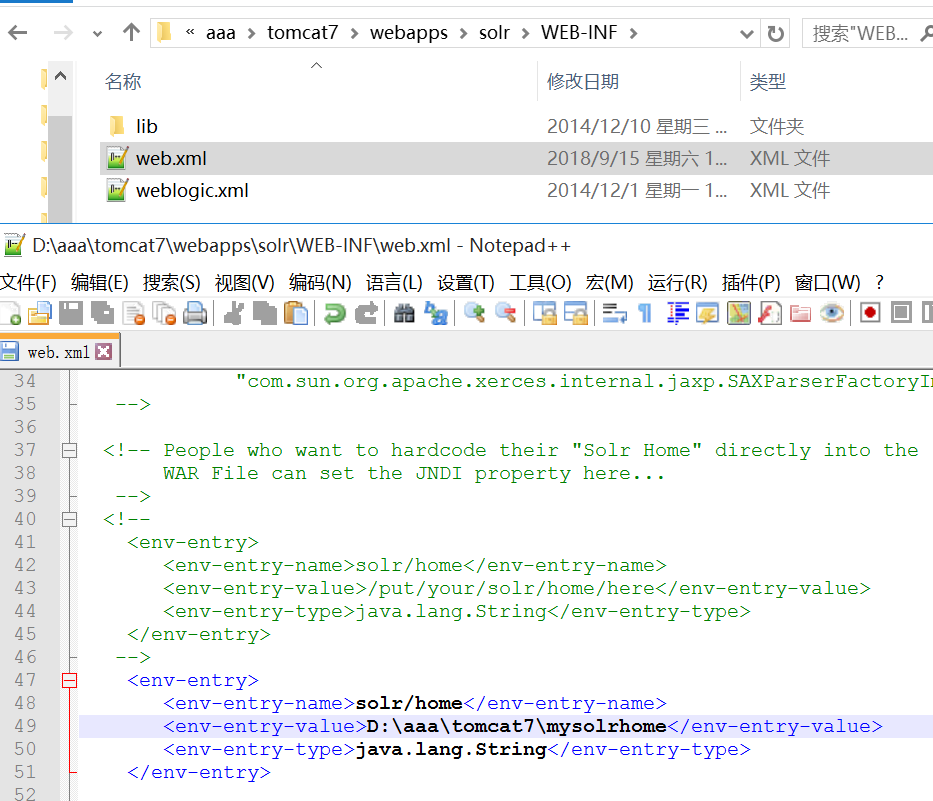
Task: Click the Save All toolbar icon
Action: point(102,313)
